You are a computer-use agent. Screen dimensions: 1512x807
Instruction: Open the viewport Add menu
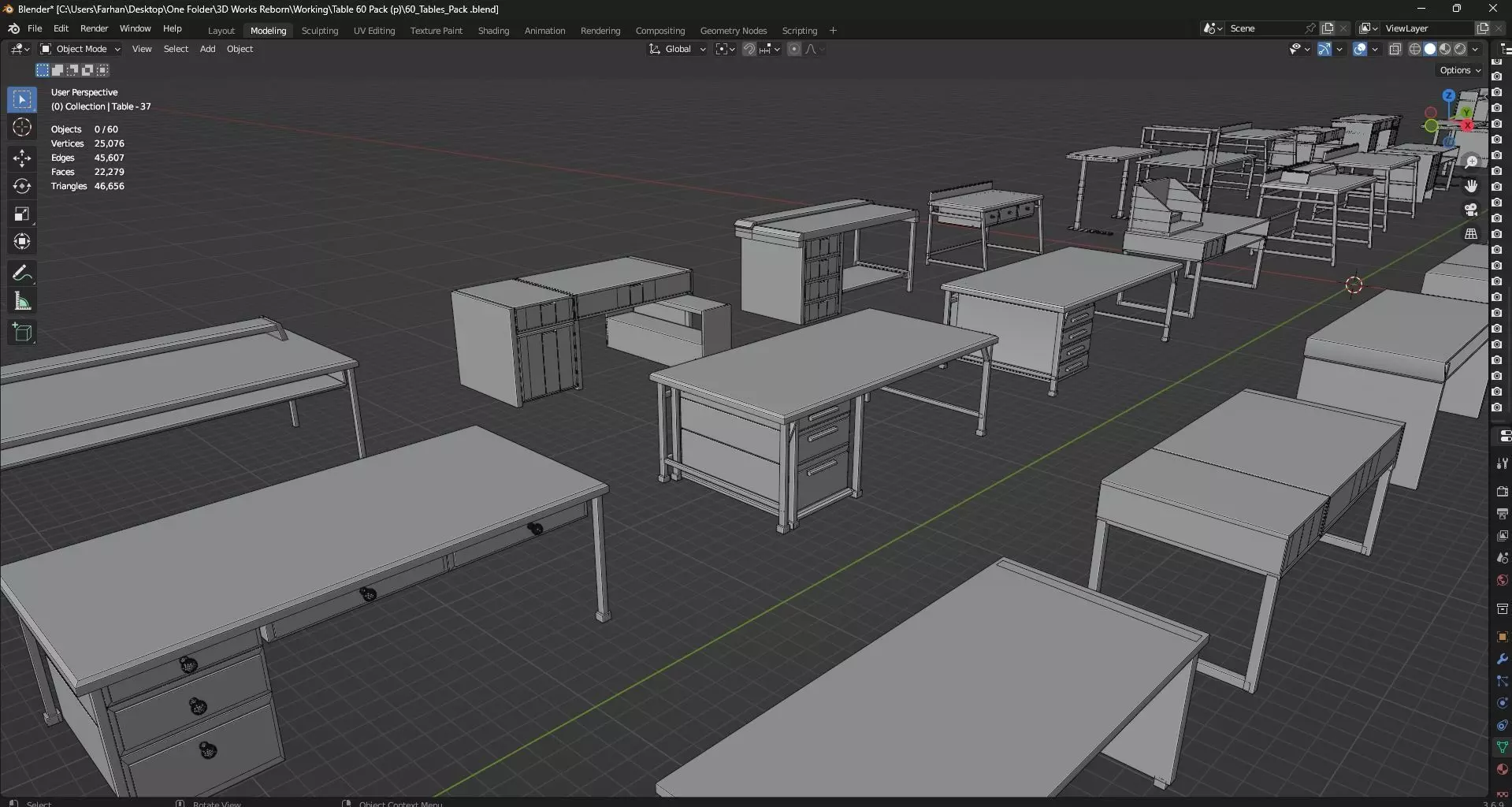click(x=207, y=49)
